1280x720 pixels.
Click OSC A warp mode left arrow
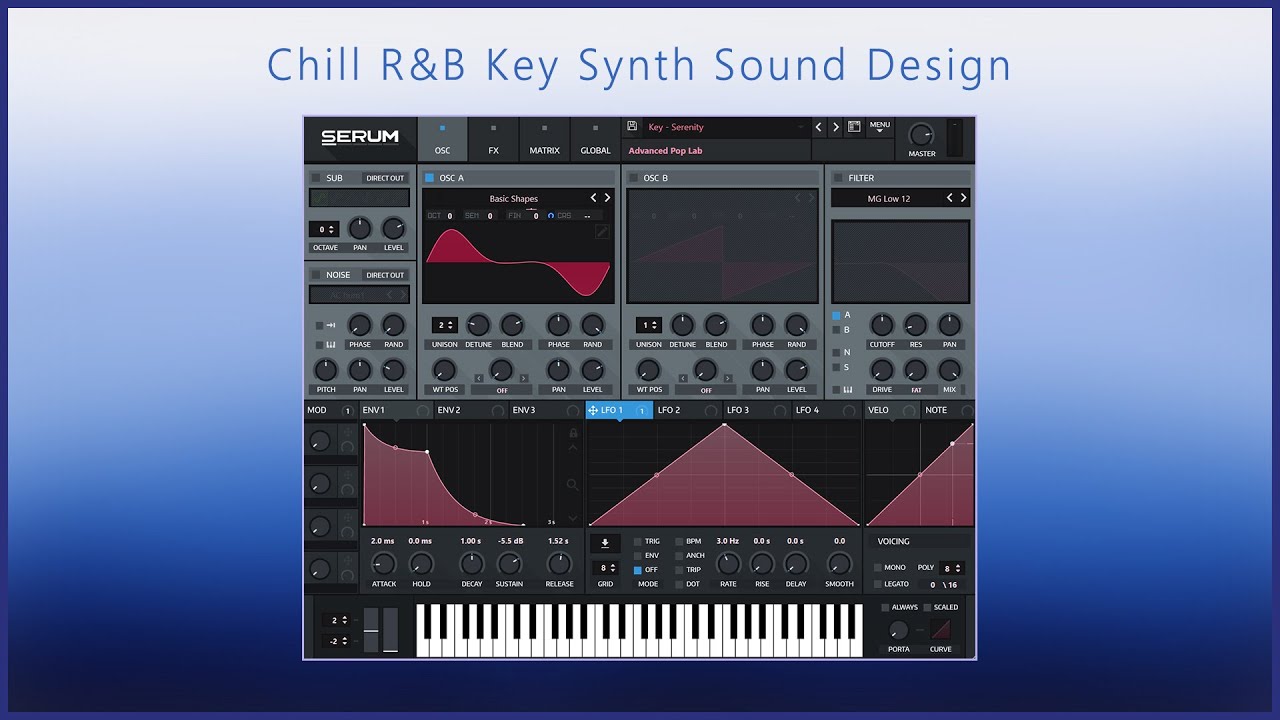click(478, 378)
